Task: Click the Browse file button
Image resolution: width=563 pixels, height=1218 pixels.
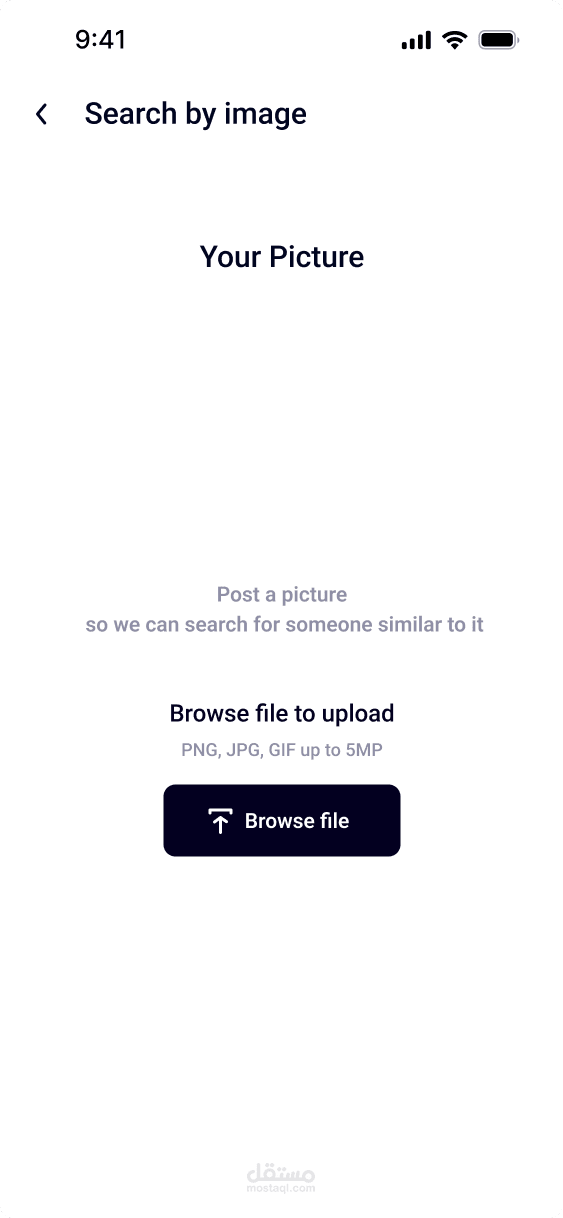Action: click(282, 820)
